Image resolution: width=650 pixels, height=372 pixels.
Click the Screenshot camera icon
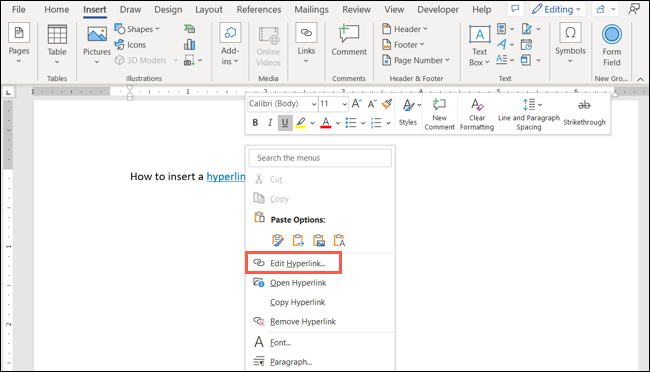[x=189, y=61]
